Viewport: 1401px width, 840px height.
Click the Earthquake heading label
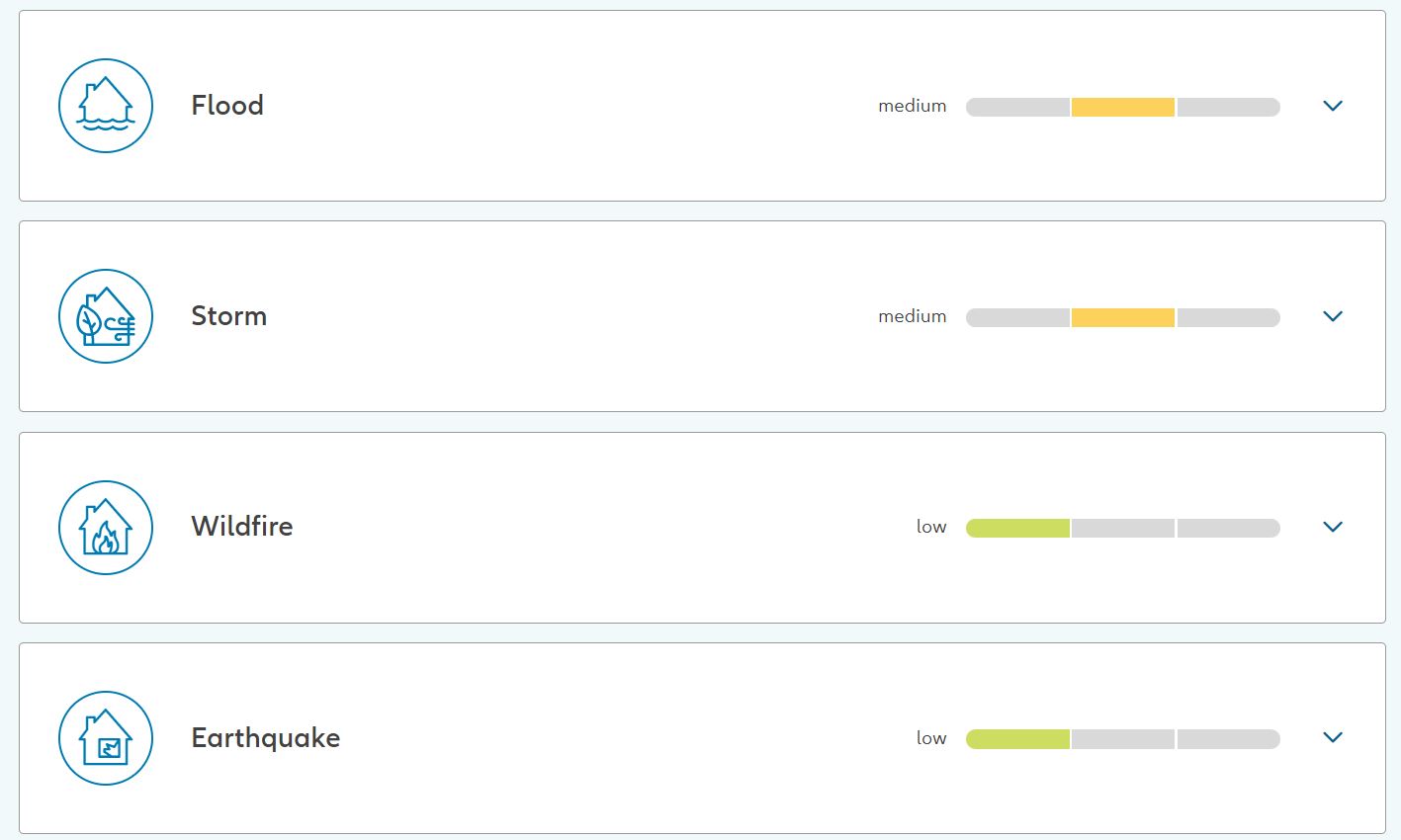[x=265, y=738]
